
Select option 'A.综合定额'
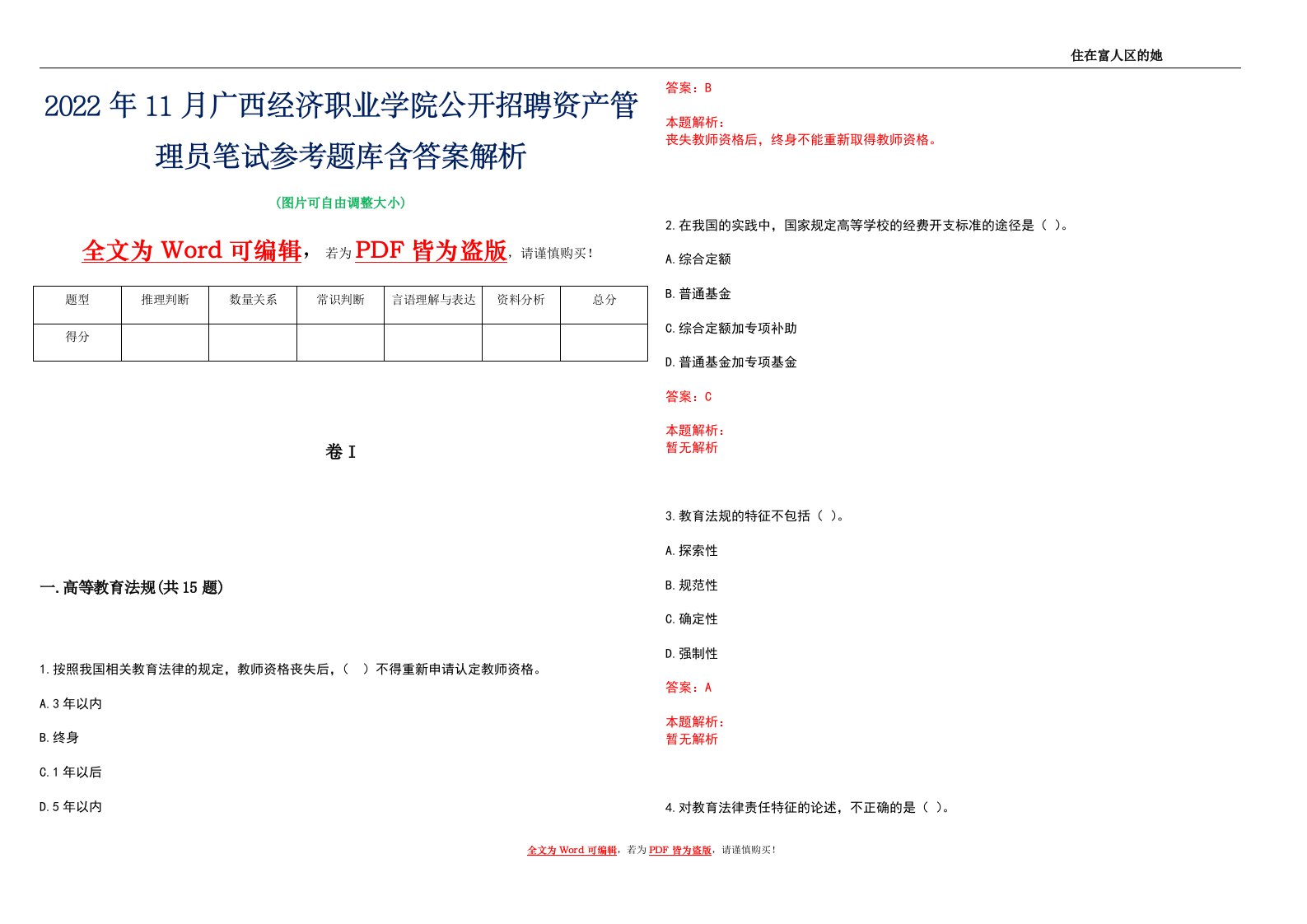[x=698, y=259]
